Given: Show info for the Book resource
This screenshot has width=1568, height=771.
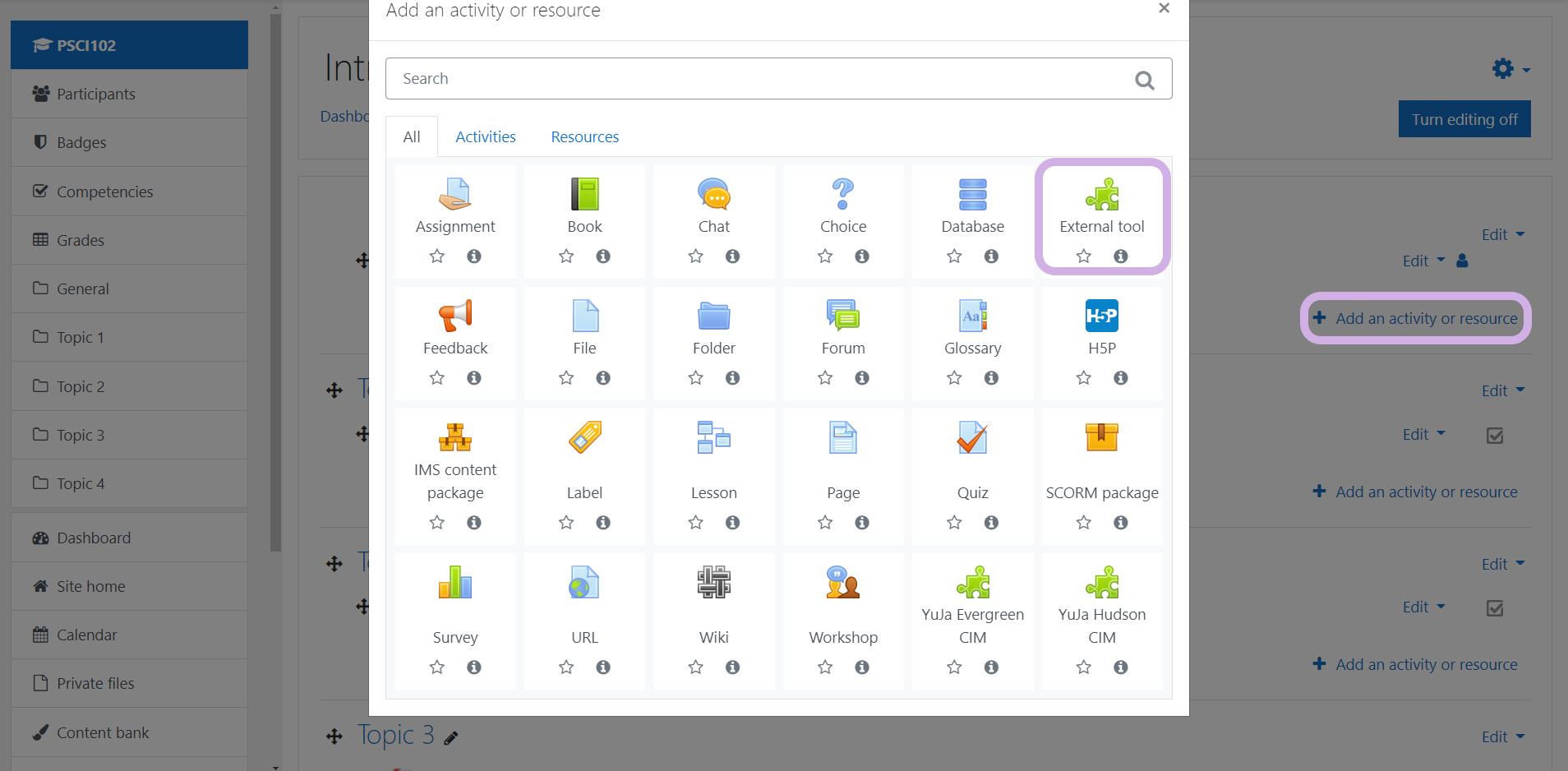Looking at the screenshot, I should click(x=603, y=256).
